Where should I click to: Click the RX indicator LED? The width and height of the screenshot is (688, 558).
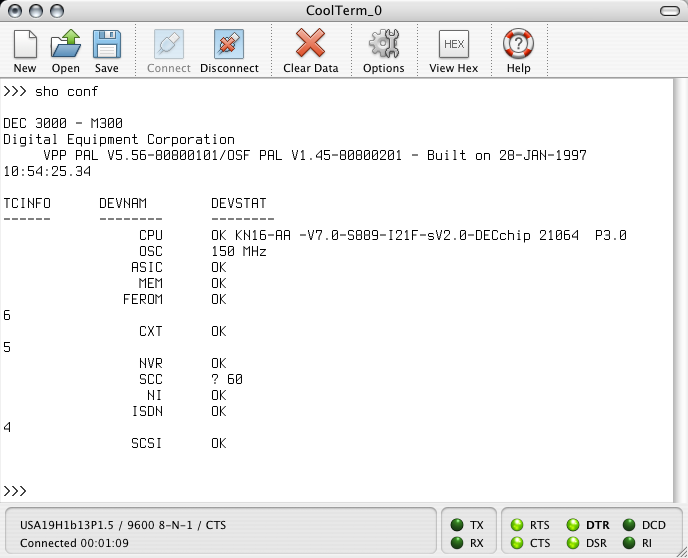pyautogui.click(x=457, y=543)
